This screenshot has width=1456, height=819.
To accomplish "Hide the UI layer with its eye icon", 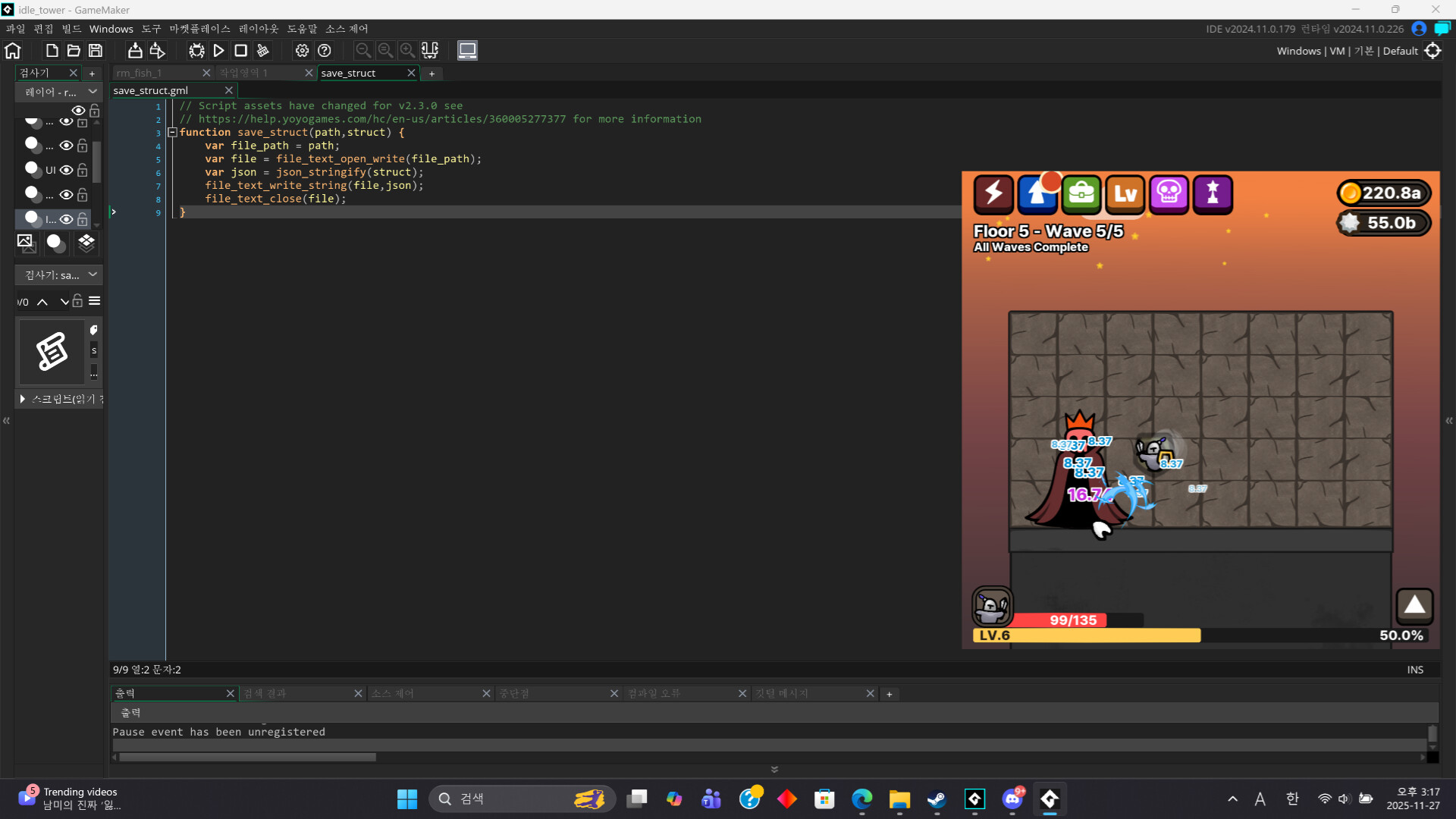I will point(66,170).
